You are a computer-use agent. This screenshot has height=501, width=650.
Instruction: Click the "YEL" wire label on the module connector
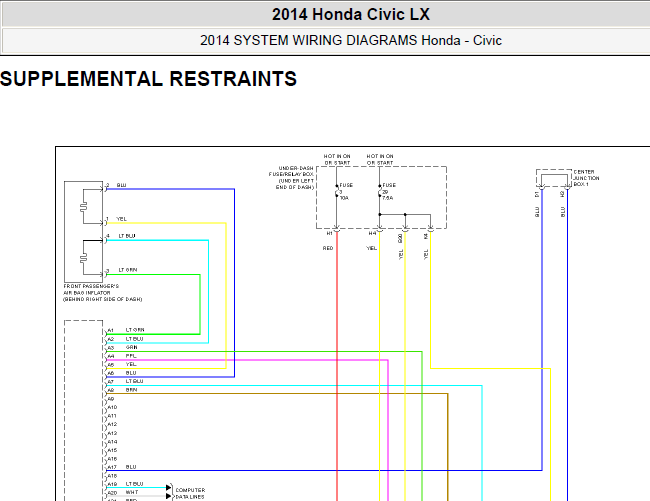tap(131, 364)
